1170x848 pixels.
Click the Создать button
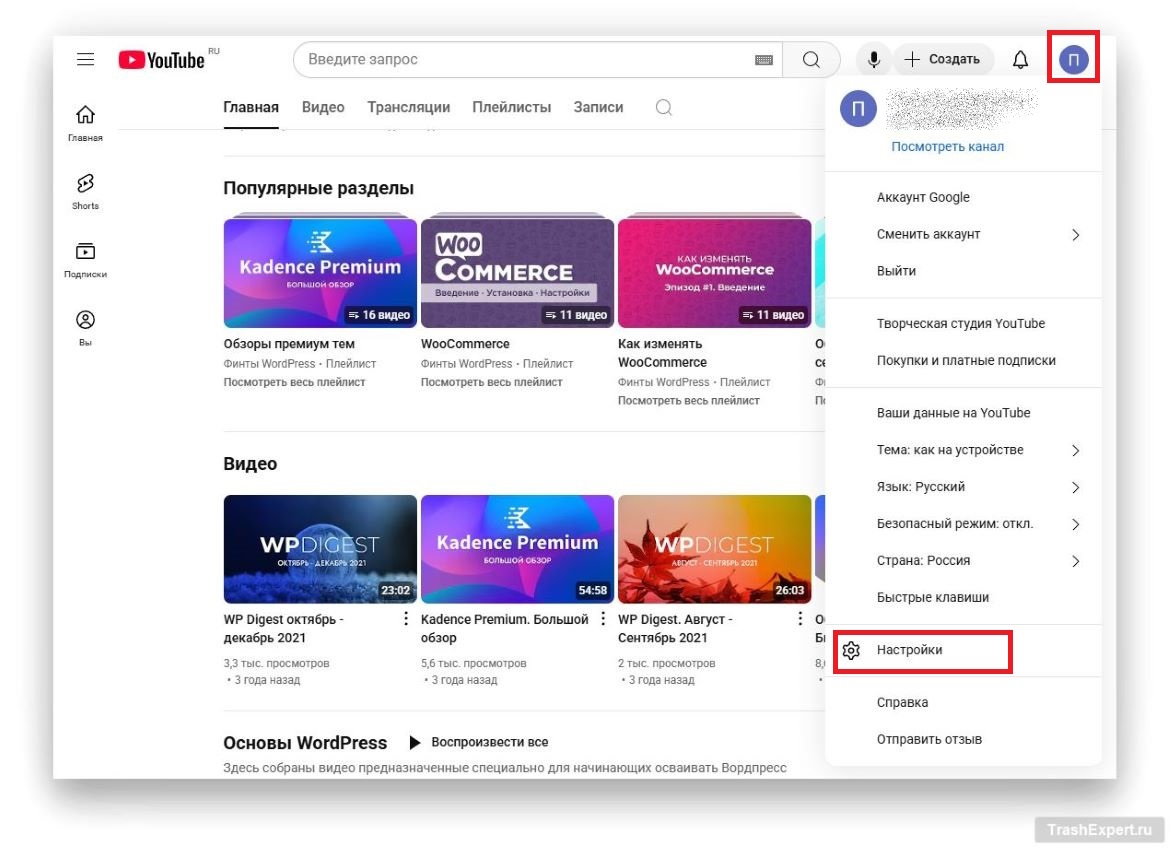pos(943,59)
